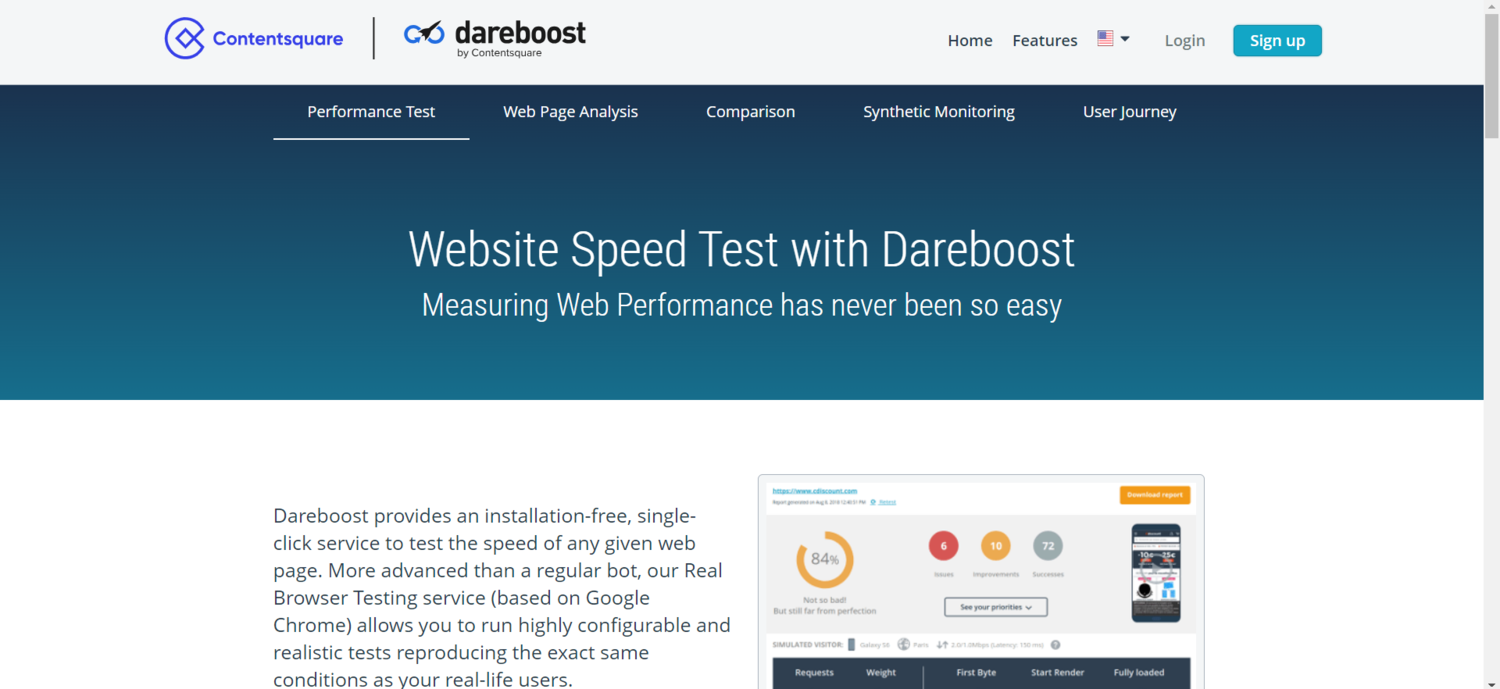This screenshot has height=689, width=1500.
Task: Click the US flag language icon
Action: 1105,38
